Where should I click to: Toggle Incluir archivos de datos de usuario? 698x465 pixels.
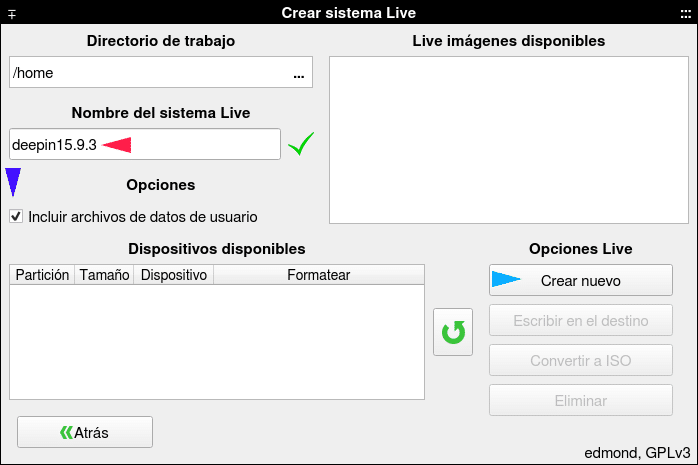16,217
